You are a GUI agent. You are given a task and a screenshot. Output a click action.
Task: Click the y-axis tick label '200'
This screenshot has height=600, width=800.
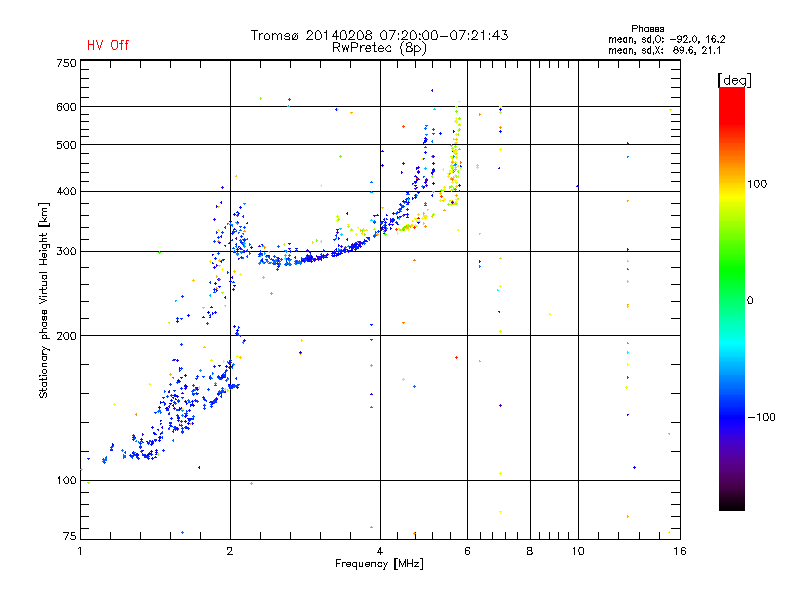tap(66, 336)
